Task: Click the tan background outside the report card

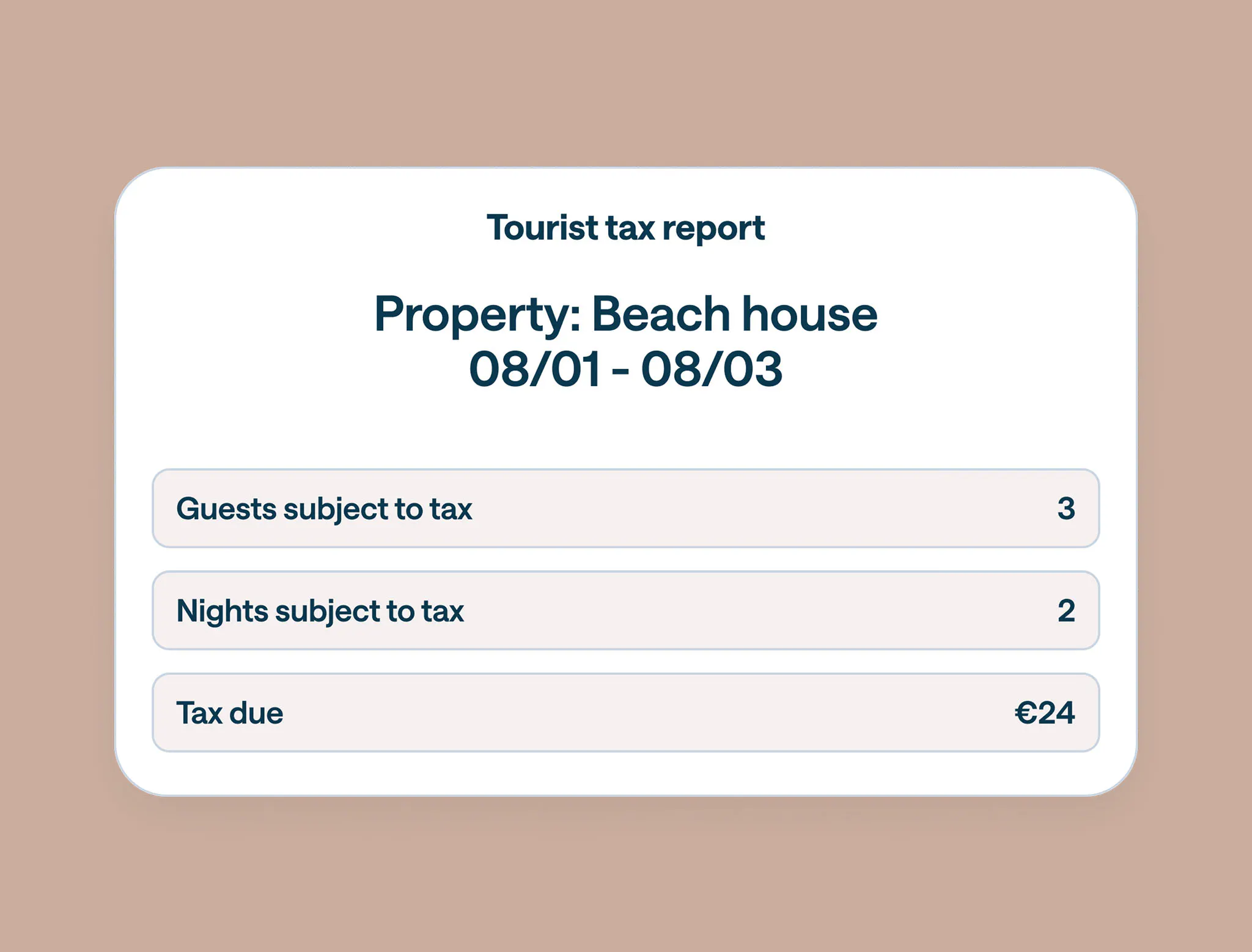Action: [x=626, y=79]
